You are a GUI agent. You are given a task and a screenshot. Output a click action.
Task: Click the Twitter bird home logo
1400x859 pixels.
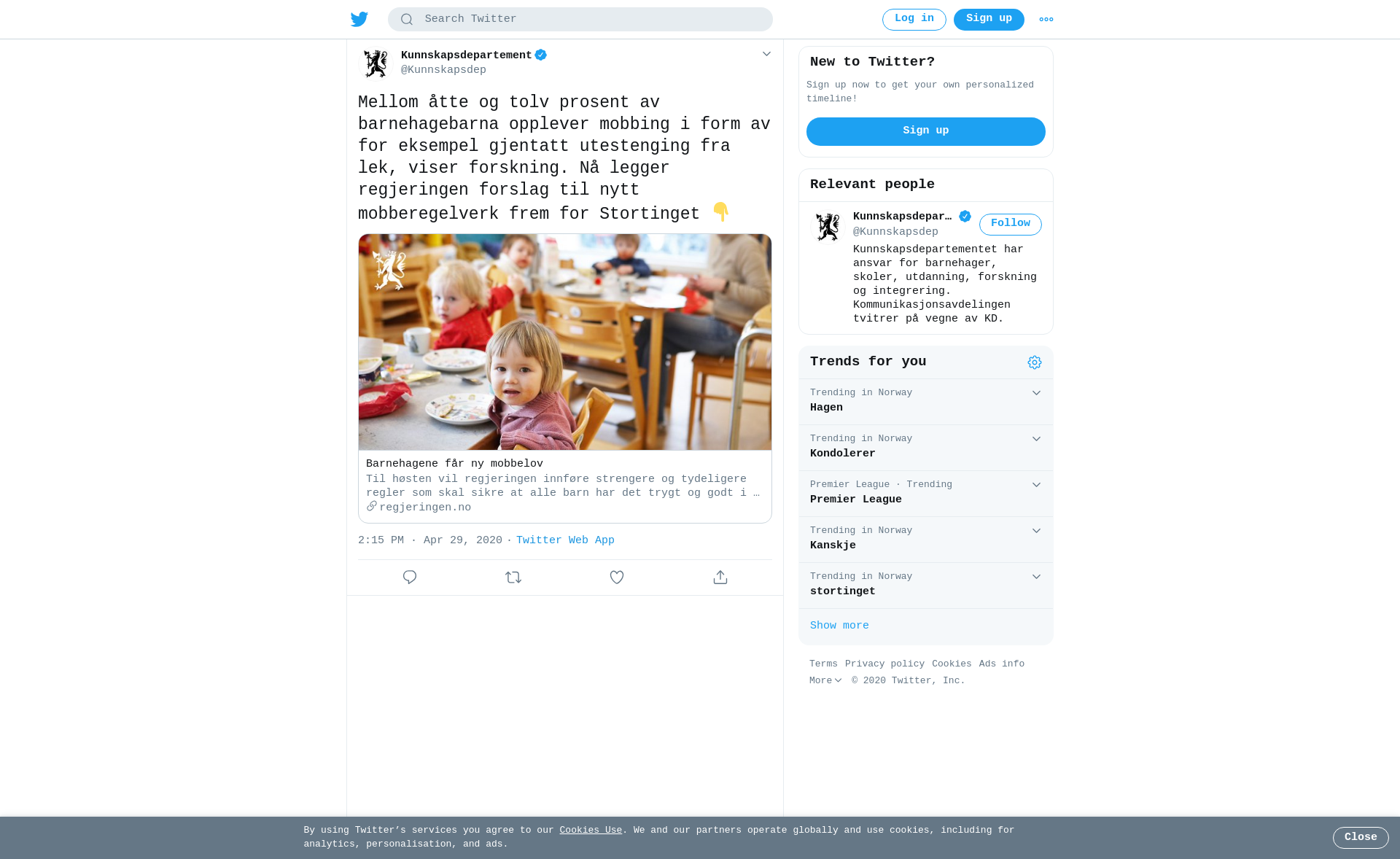coord(359,19)
